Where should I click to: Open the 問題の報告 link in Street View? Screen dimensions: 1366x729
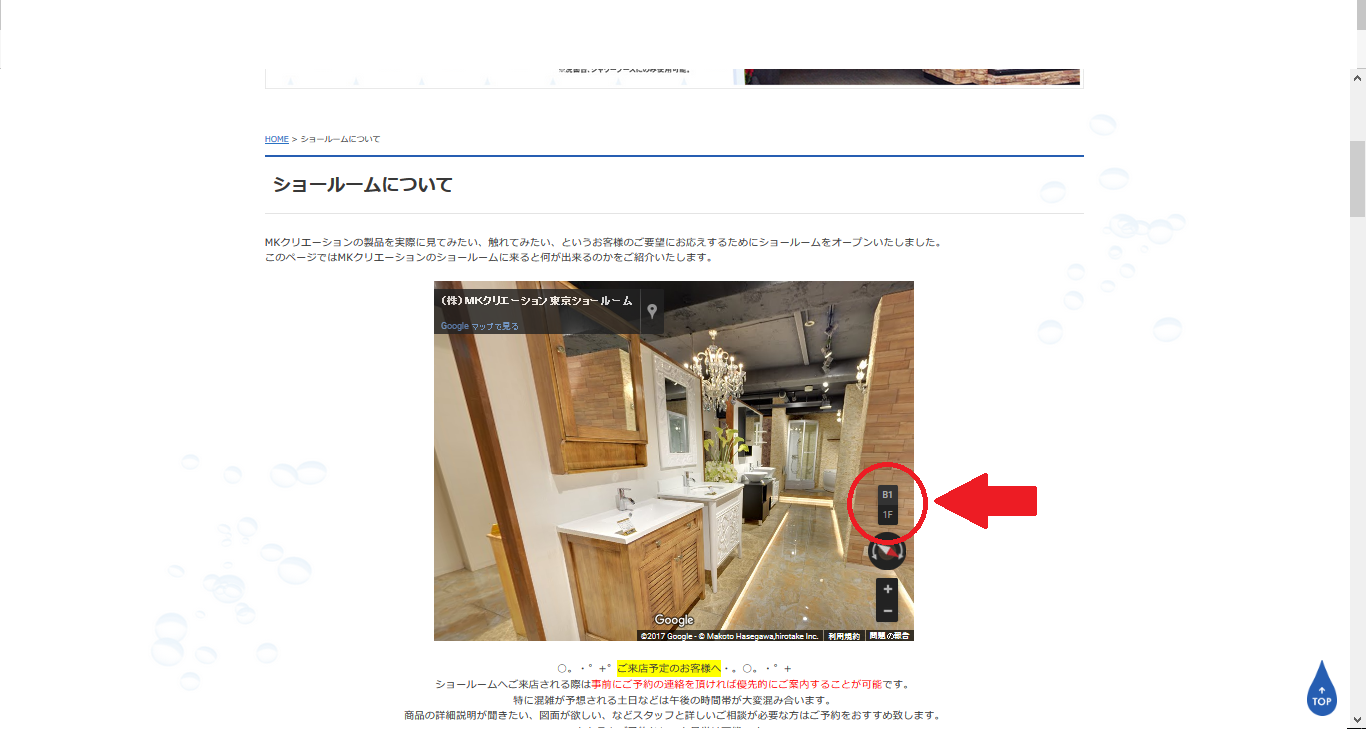(x=889, y=636)
